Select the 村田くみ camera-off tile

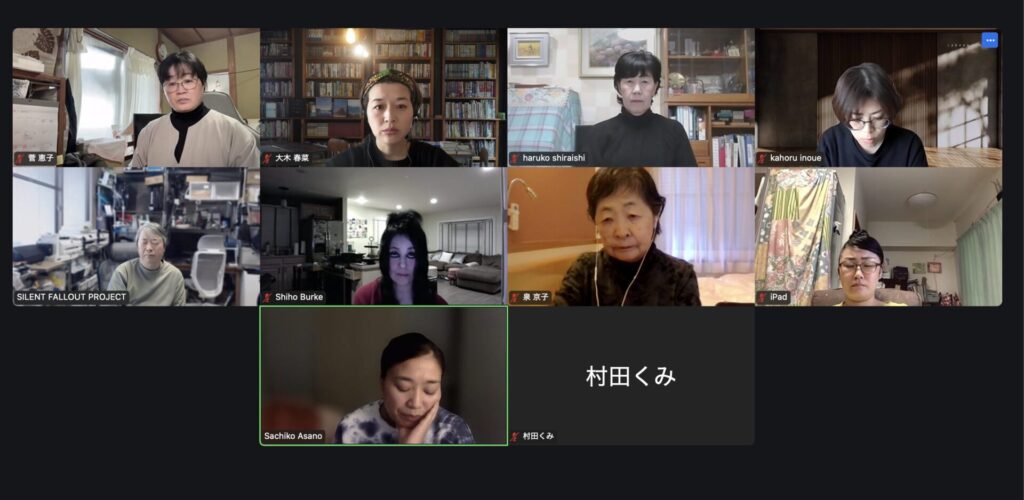(x=631, y=376)
